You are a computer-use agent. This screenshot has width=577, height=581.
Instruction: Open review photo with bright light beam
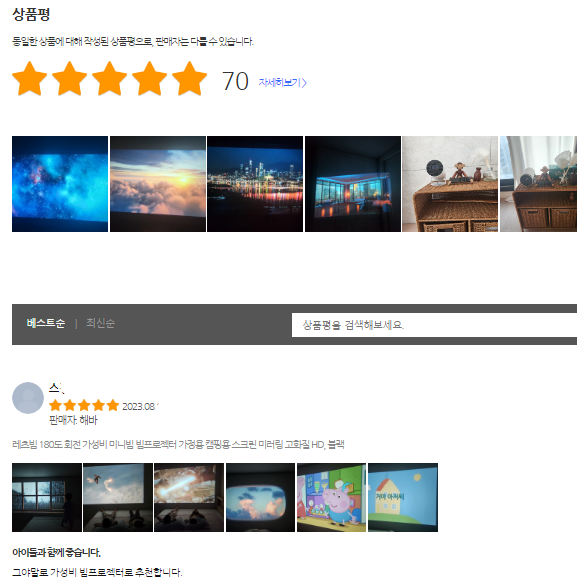pyautogui.click(x=189, y=497)
